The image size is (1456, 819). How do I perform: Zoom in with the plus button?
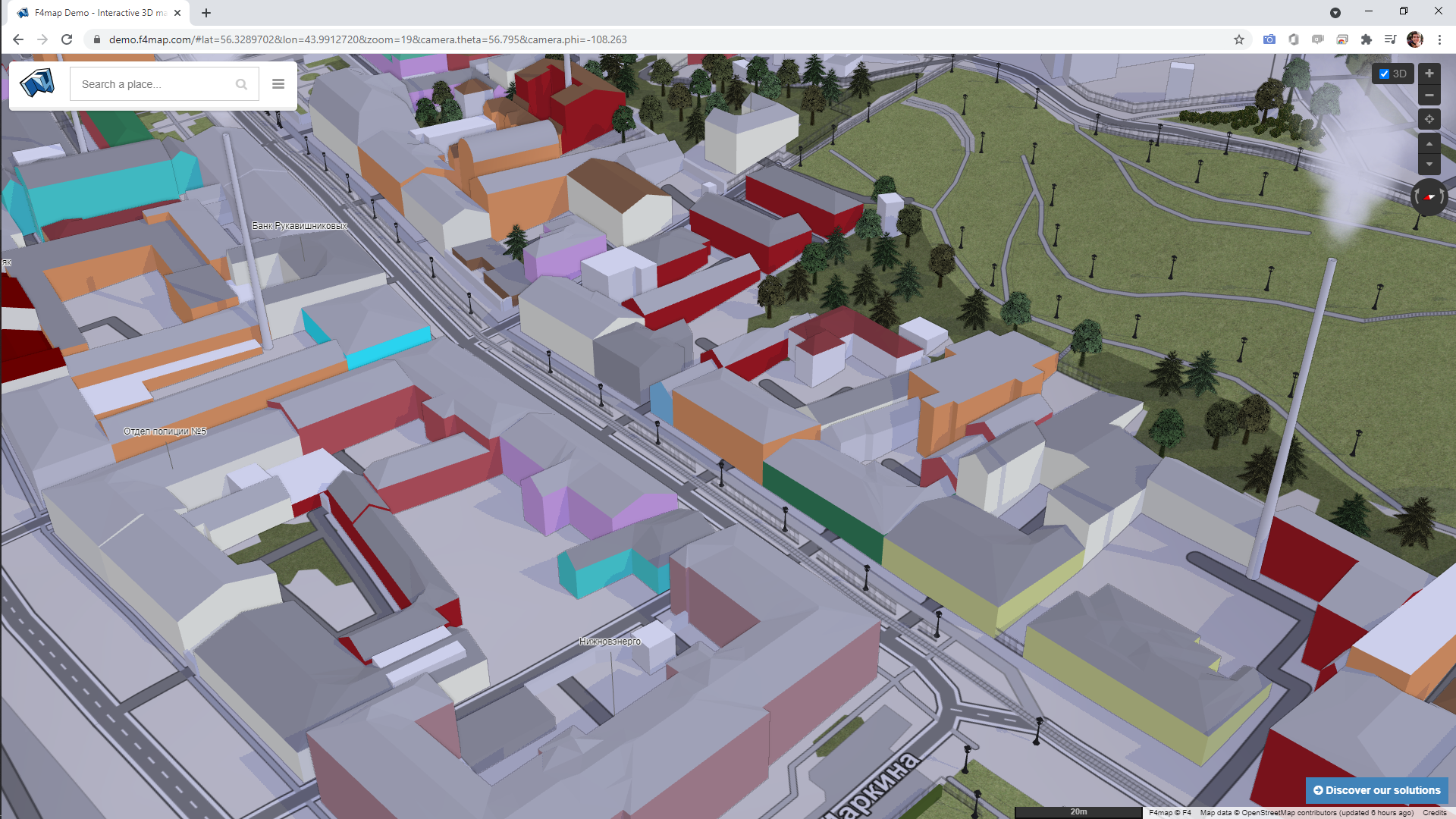point(1429,74)
